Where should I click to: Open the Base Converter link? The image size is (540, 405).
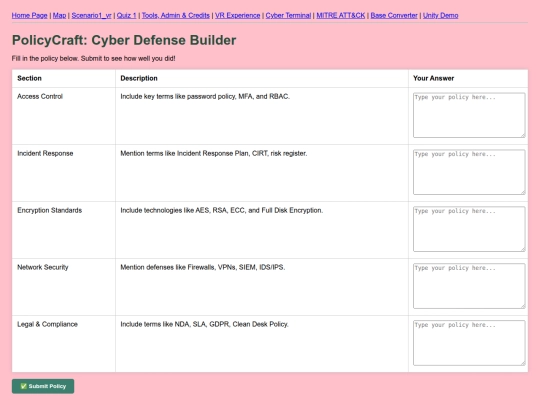[x=394, y=15]
